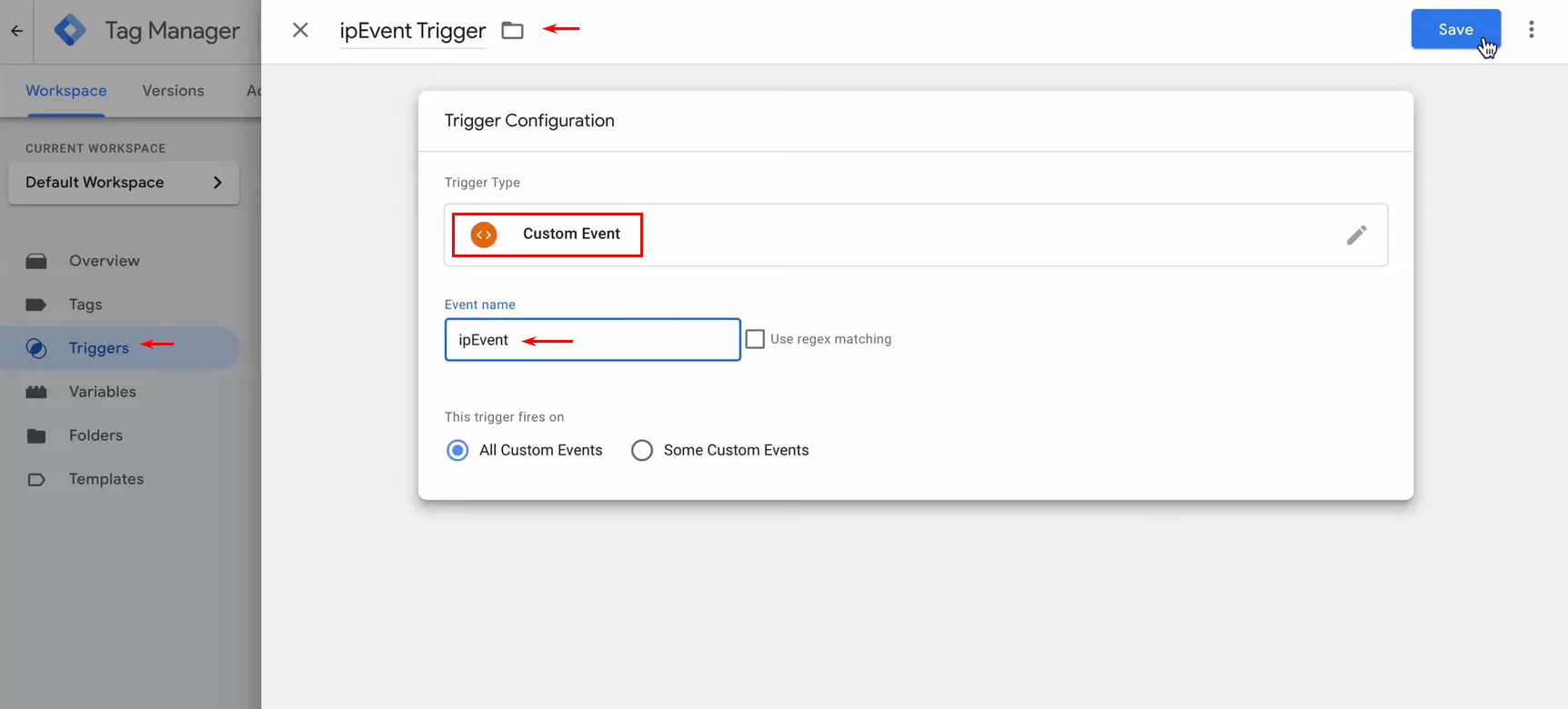The width and height of the screenshot is (1568, 709).
Task: Select the Some Custom Events radio button
Action: click(642, 450)
